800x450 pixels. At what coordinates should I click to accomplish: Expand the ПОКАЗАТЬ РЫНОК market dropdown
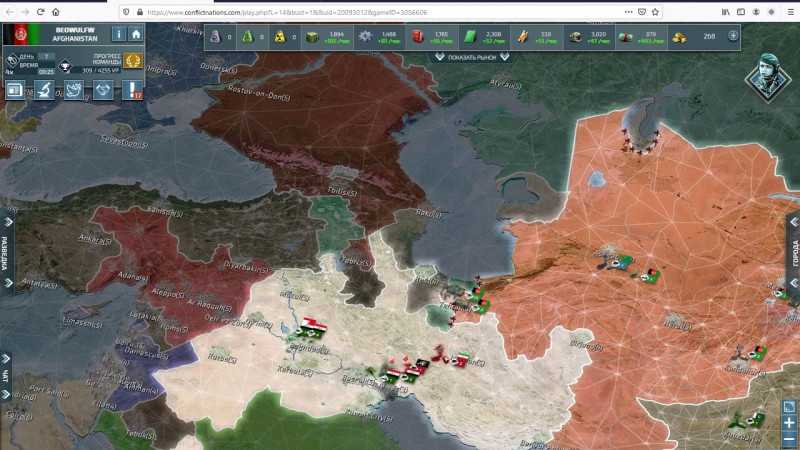(x=472, y=57)
